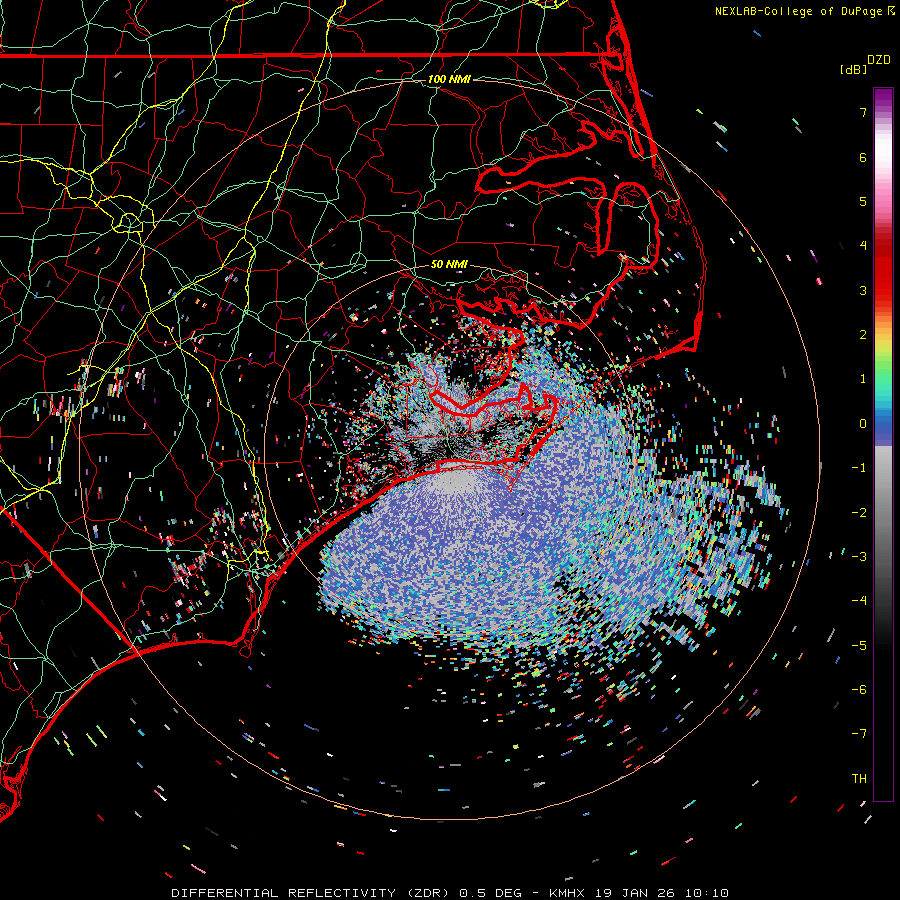Click the 6 value on the color scale
Viewport: 900px width, 900px height.
tap(863, 157)
